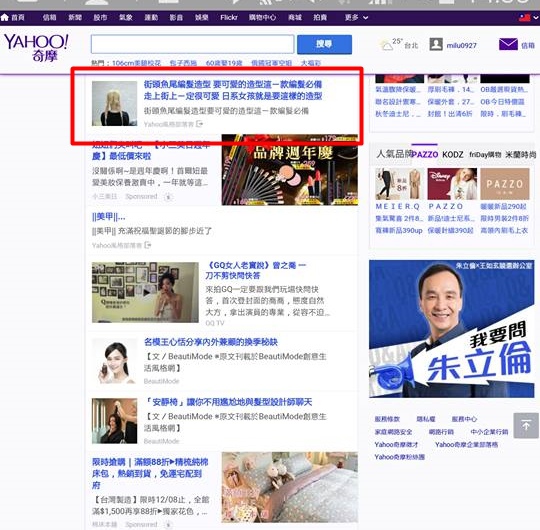Viewport: 540px width, 530px height.
Task: Open the 名模王心恬 換季秘訣 article headline
Action: 211,342
